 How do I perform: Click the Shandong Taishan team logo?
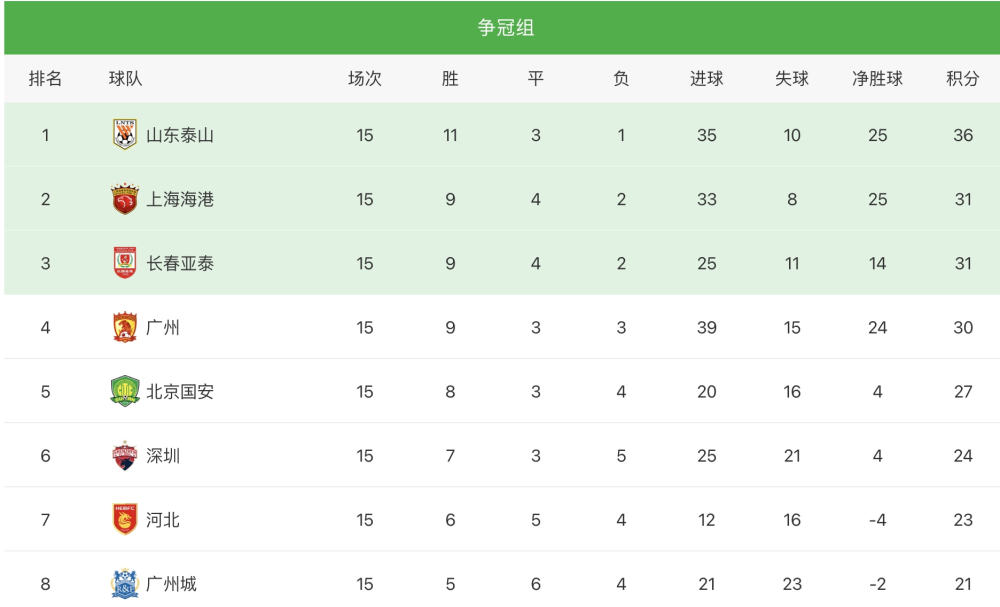pyautogui.click(x=124, y=135)
